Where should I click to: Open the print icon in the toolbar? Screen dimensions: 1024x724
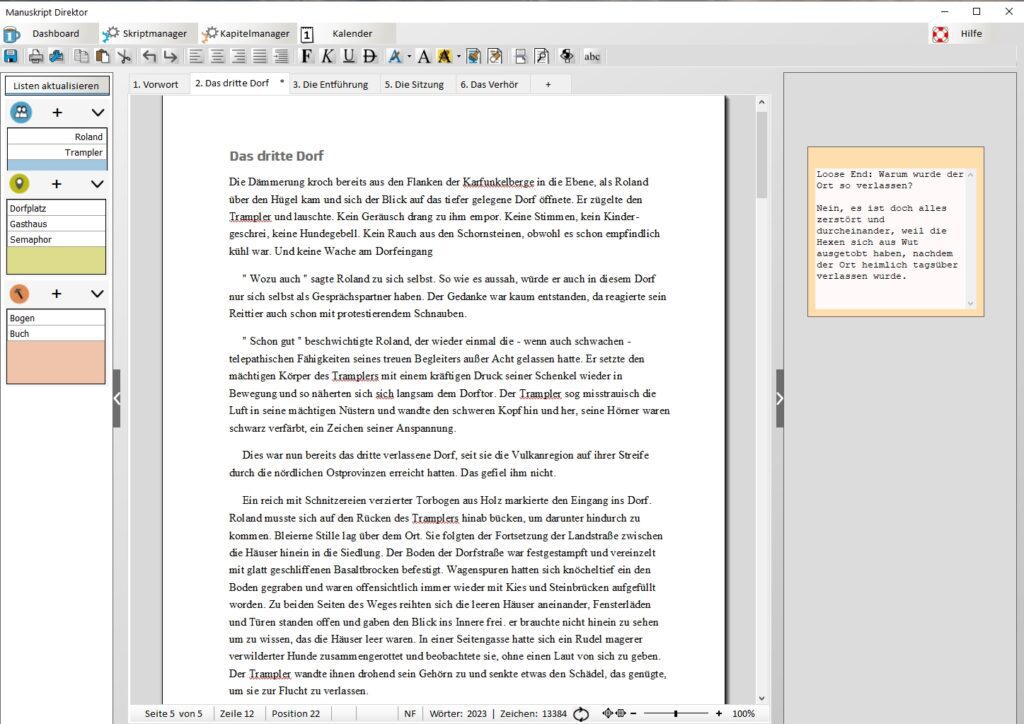click(x=35, y=56)
